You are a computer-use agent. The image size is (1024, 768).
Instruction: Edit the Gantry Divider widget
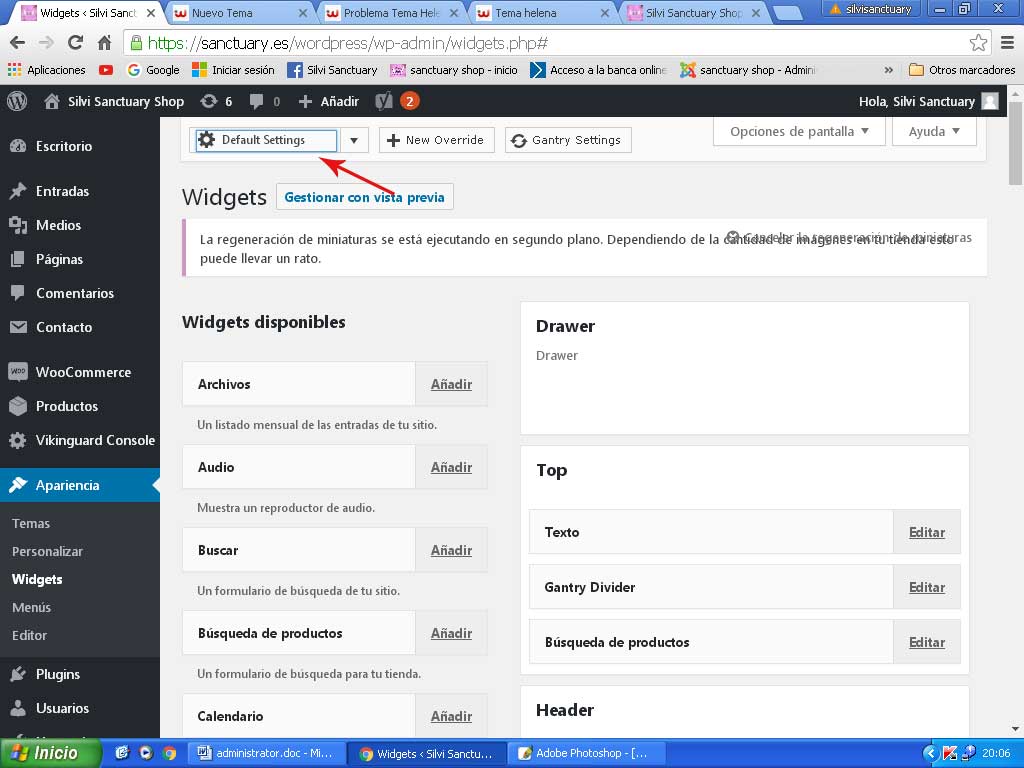click(927, 587)
